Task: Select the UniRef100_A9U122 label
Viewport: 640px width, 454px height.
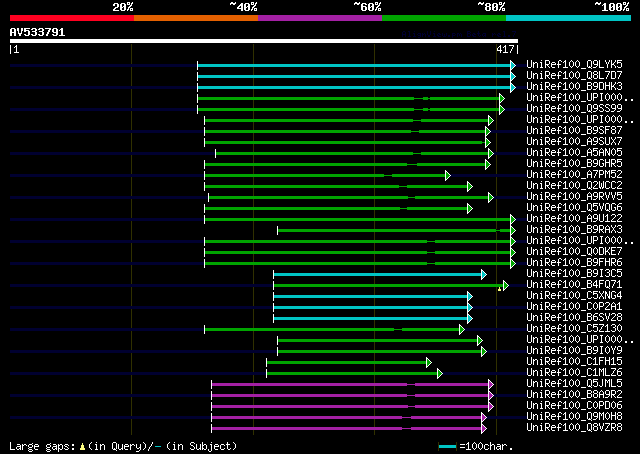Action: 574,218
